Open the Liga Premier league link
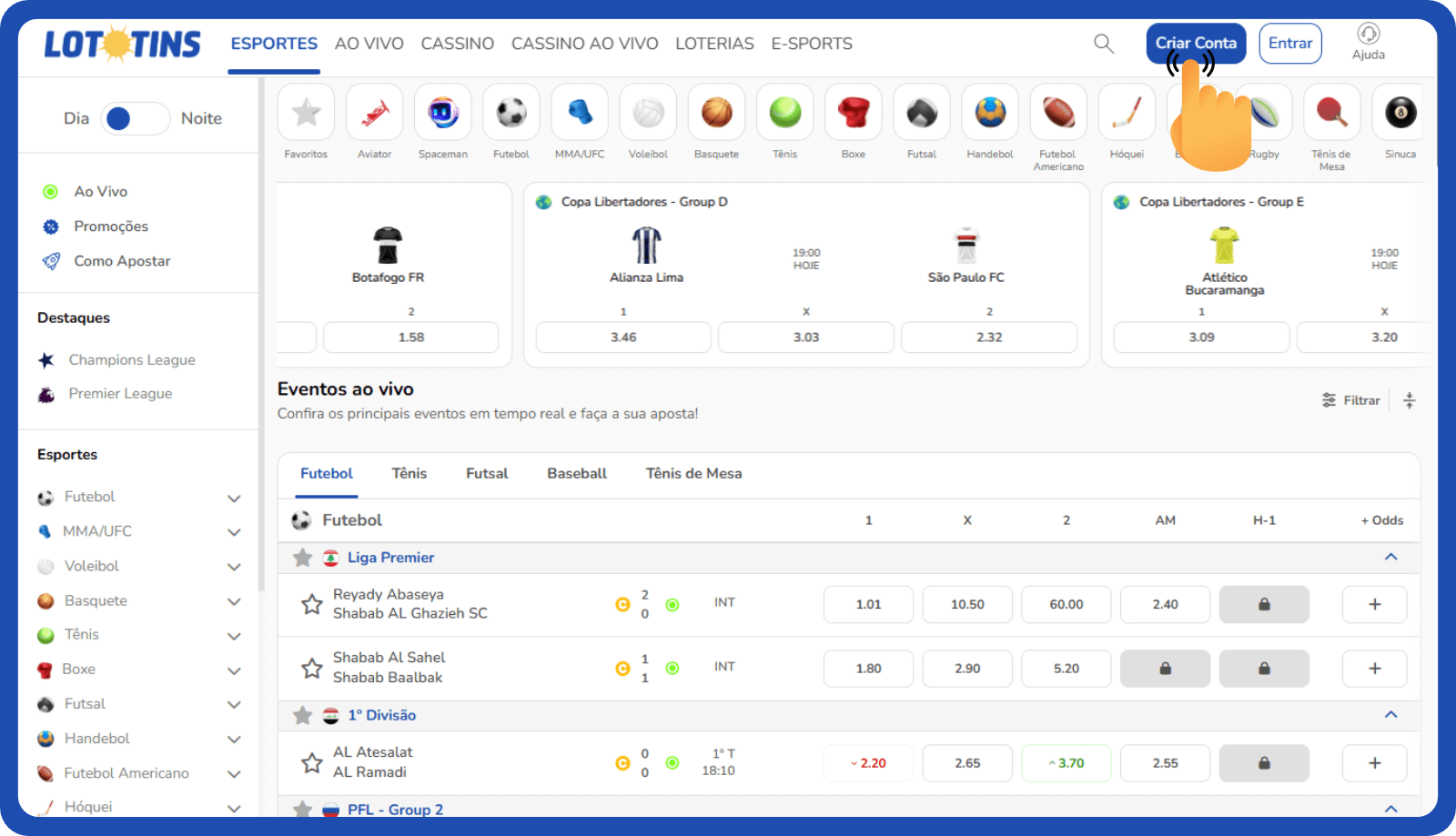The height and width of the screenshot is (836, 1456). (x=390, y=558)
